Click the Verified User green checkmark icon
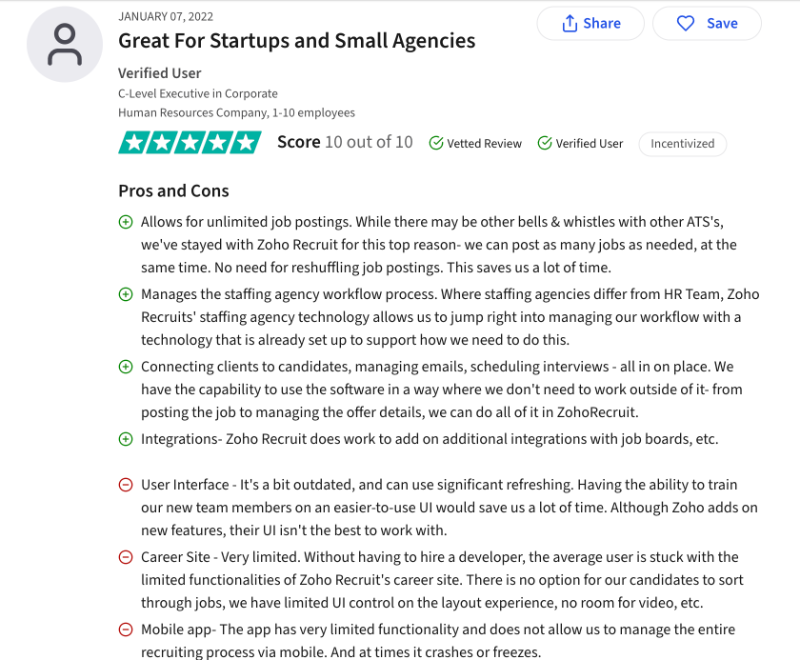Screen dimensions: 800x660 pos(546,143)
